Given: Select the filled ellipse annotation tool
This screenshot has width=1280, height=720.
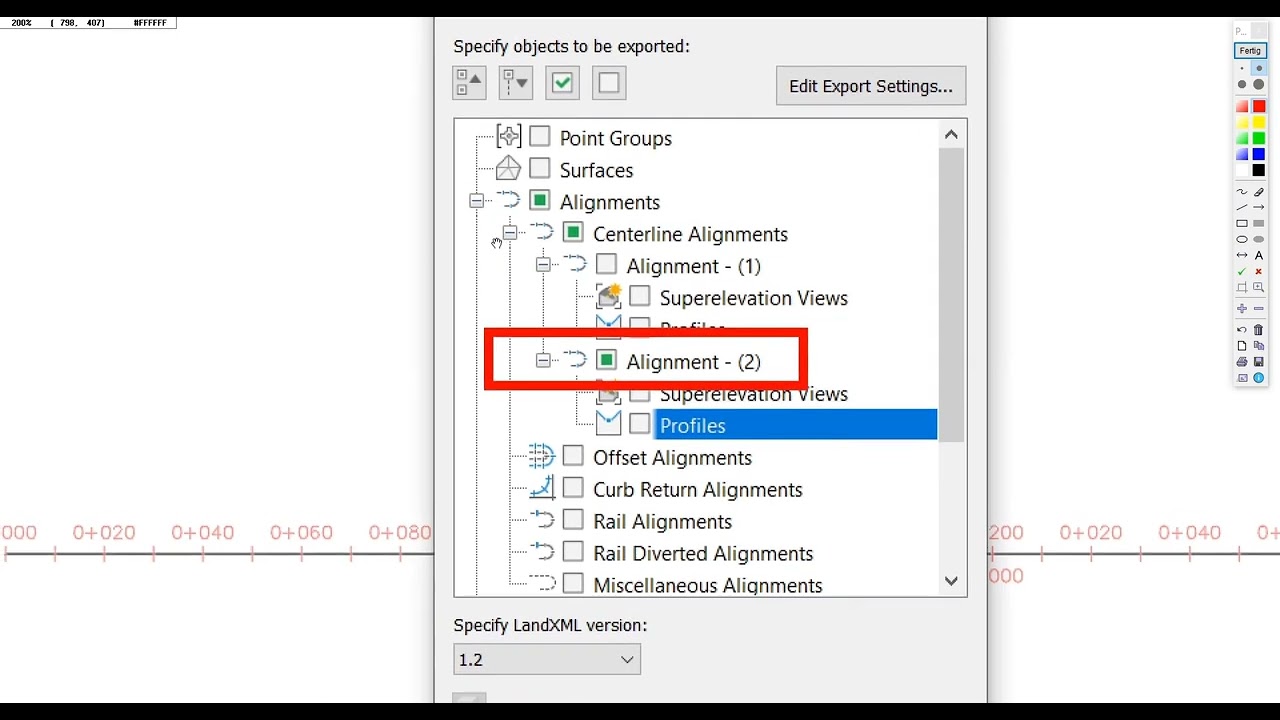Looking at the screenshot, I should click(x=1259, y=239).
